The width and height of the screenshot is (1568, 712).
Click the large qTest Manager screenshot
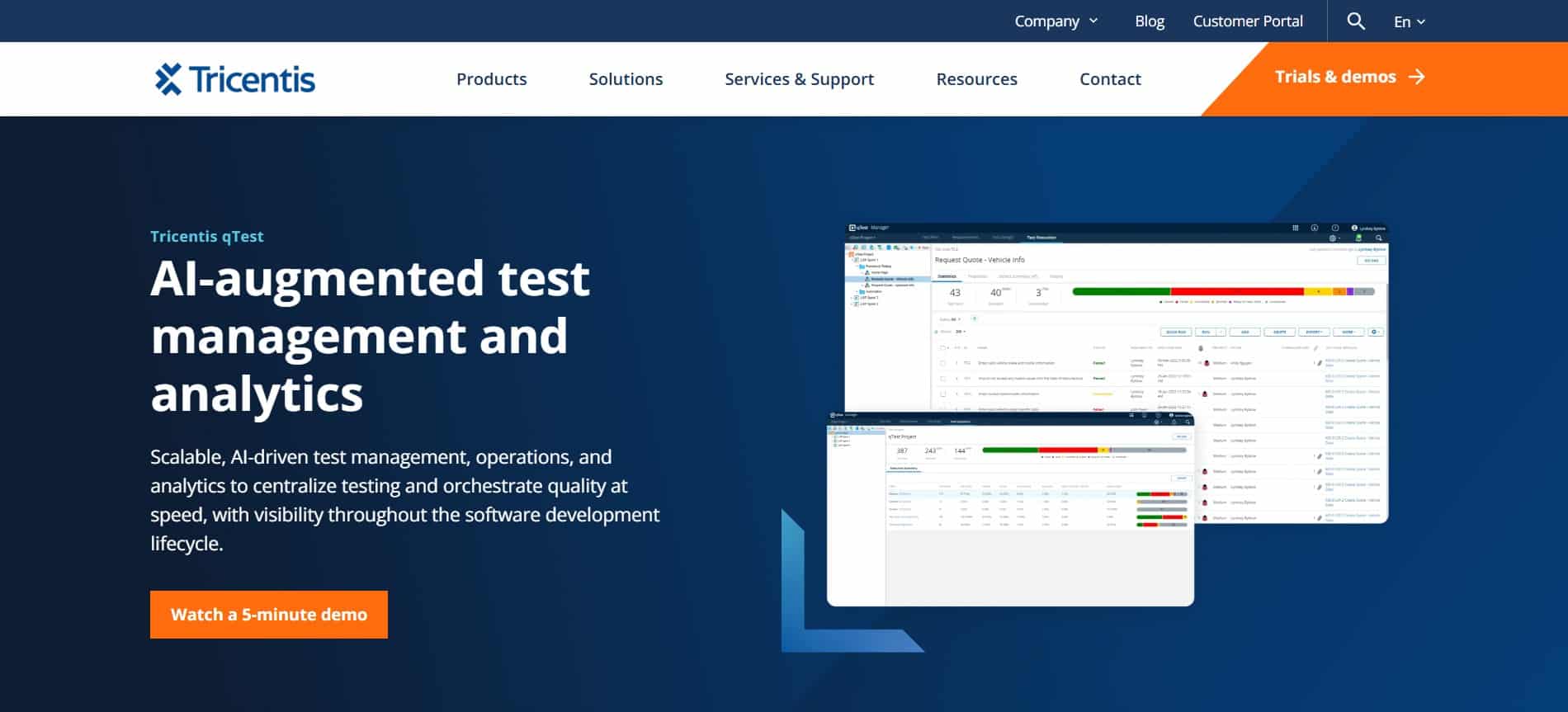coord(1116,373)
